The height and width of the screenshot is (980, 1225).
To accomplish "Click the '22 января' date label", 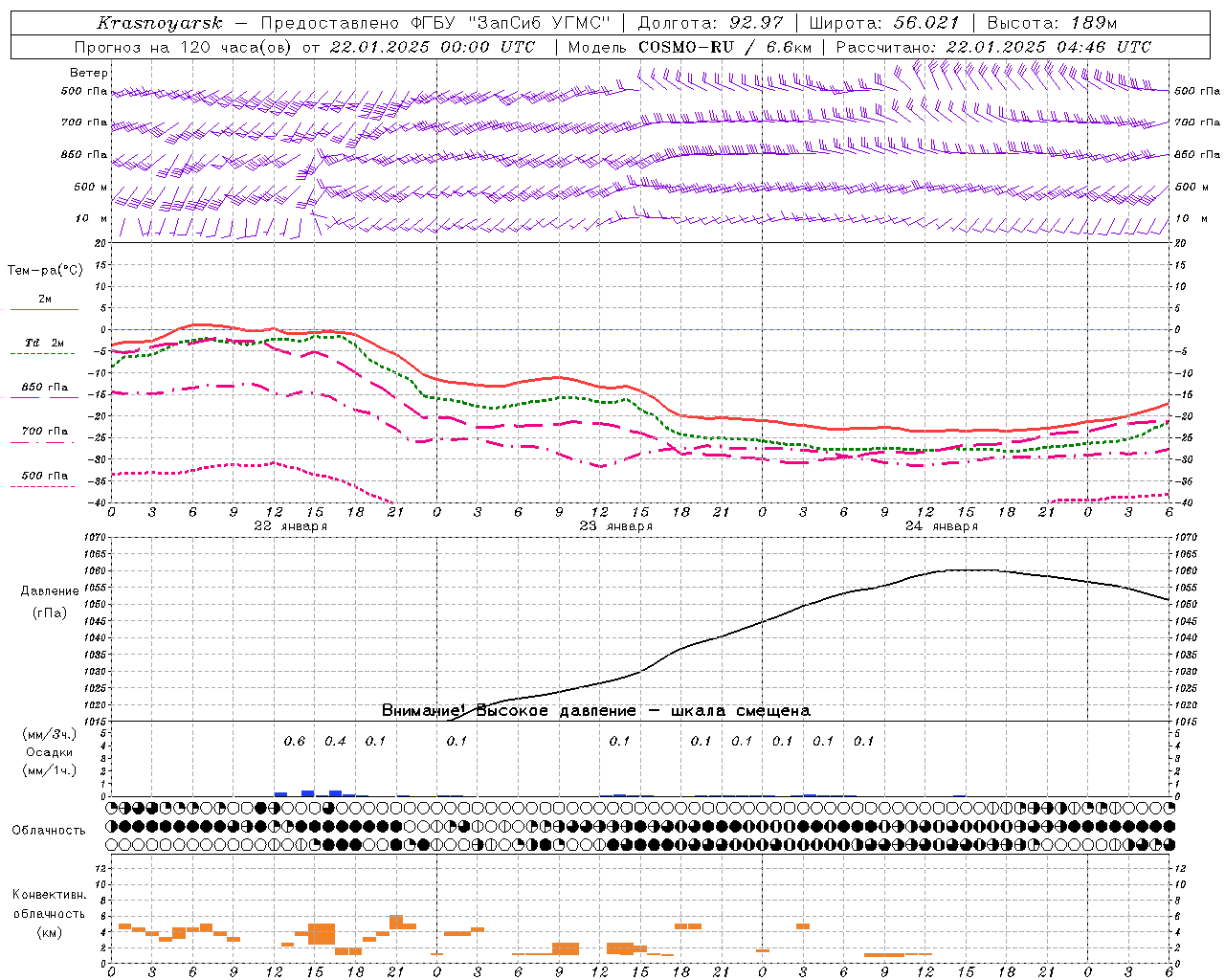I will (x=290, y=526).
